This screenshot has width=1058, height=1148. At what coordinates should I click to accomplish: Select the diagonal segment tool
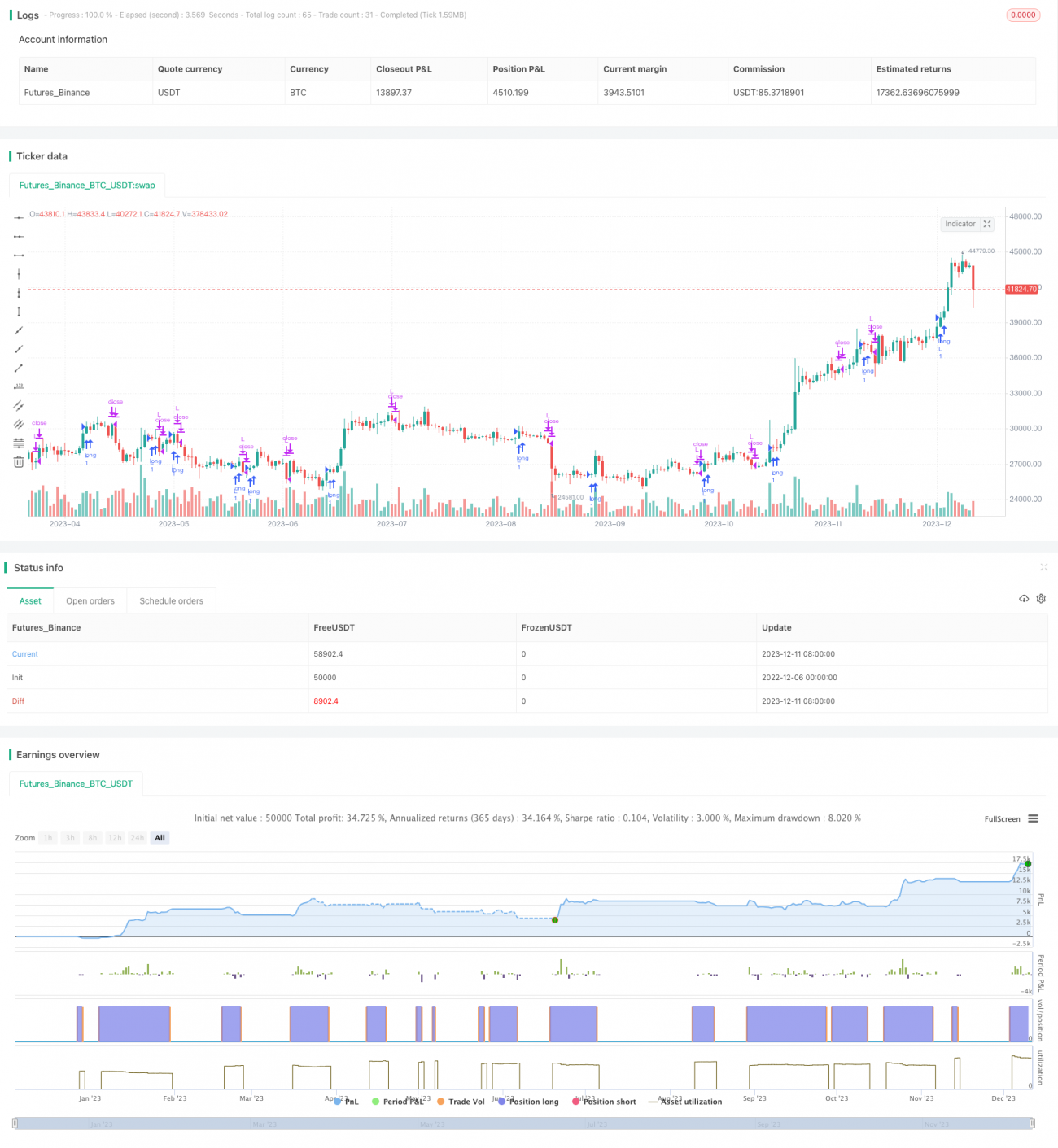tap(19, 368)
